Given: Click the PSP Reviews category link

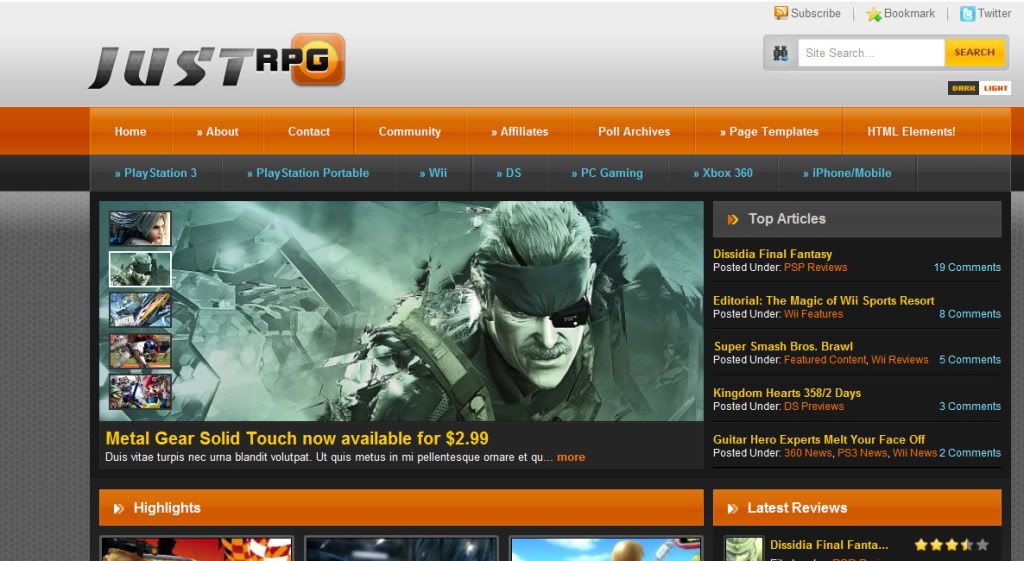Looking at the screenshot, I should [815, 267].
